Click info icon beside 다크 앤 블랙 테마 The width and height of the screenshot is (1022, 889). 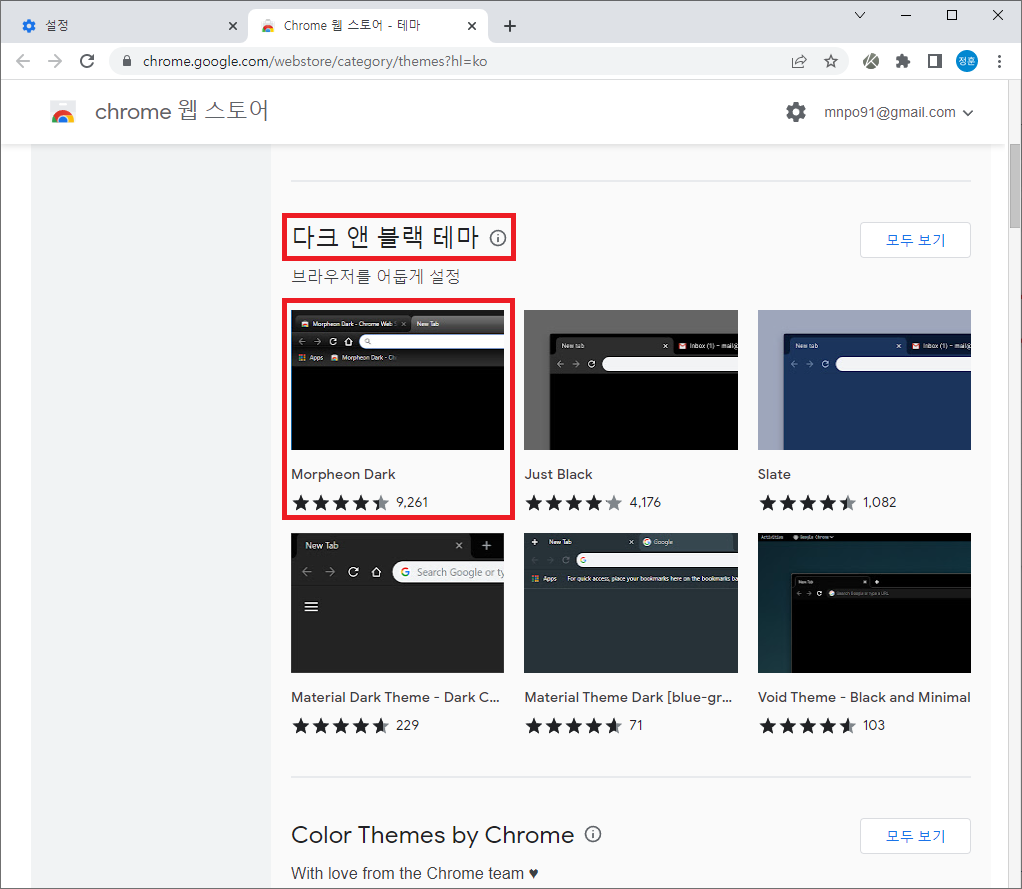498,238
